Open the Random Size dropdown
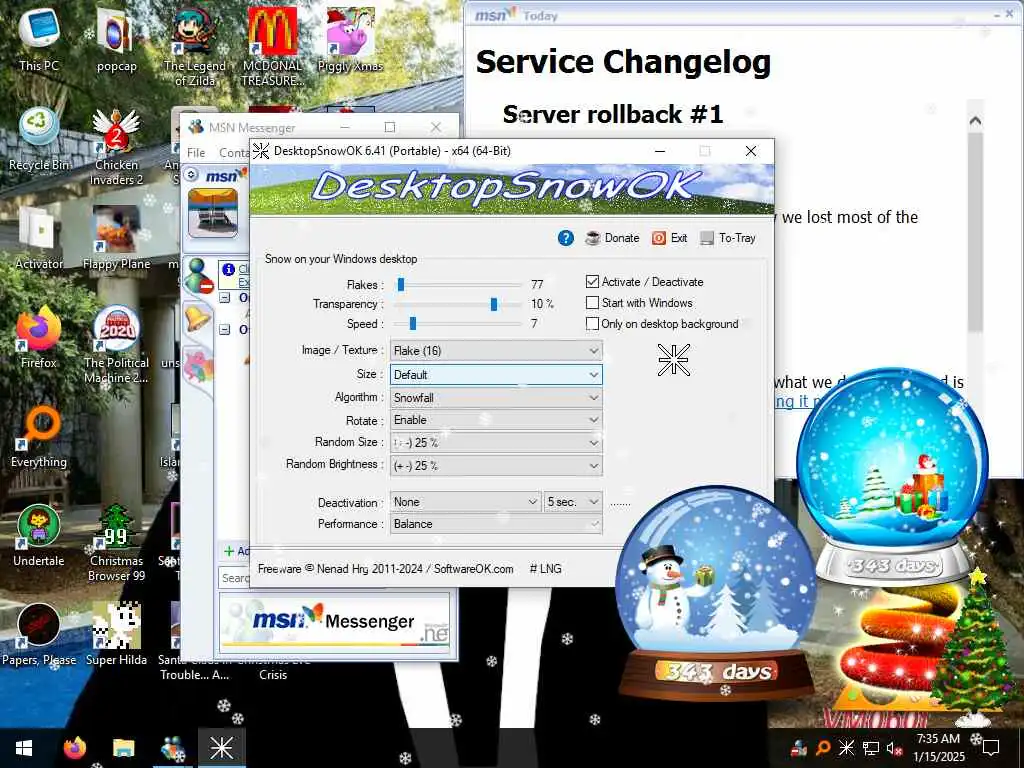 coord(496,443)
